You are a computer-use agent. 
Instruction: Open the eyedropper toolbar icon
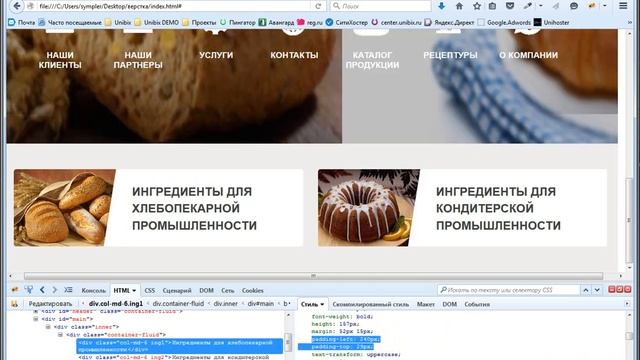coord(528,6)
